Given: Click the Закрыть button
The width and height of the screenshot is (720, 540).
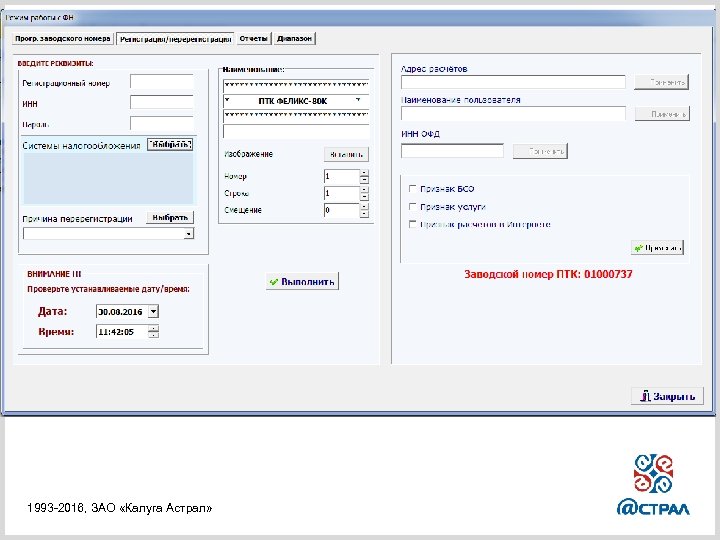Looking at the screenshot, I should pyautogui.click(x=667, y=396).
